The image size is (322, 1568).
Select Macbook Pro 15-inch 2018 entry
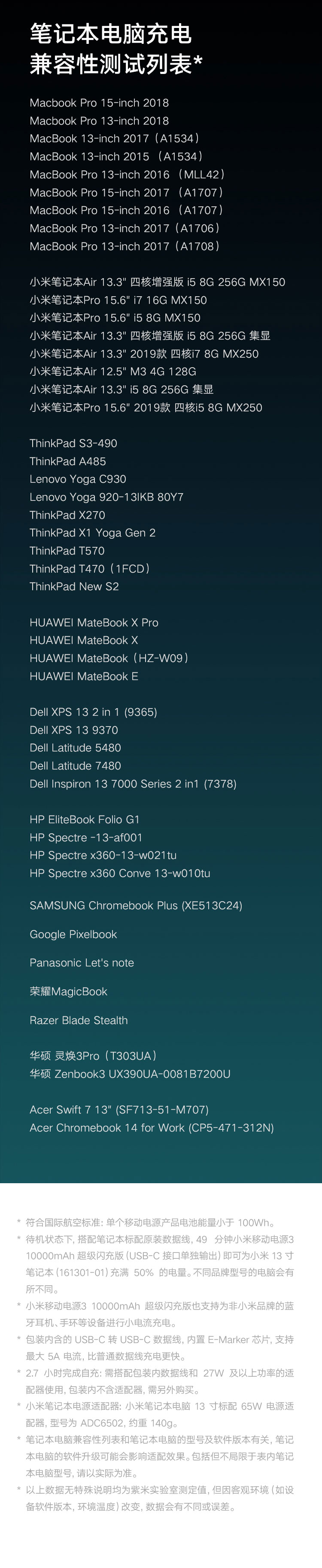[99, 103]
